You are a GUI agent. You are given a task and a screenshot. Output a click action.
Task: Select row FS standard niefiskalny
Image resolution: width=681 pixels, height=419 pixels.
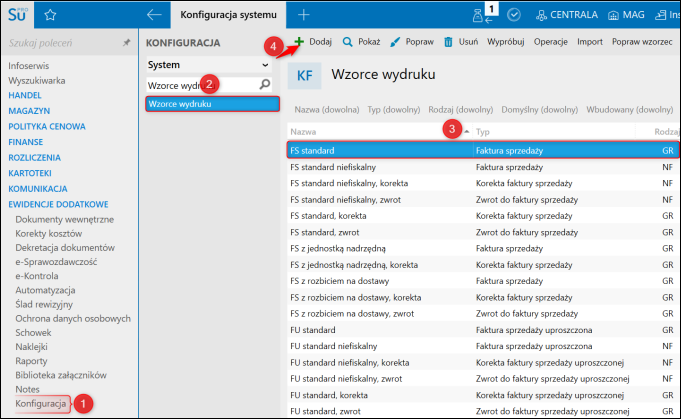click(482, 167)
